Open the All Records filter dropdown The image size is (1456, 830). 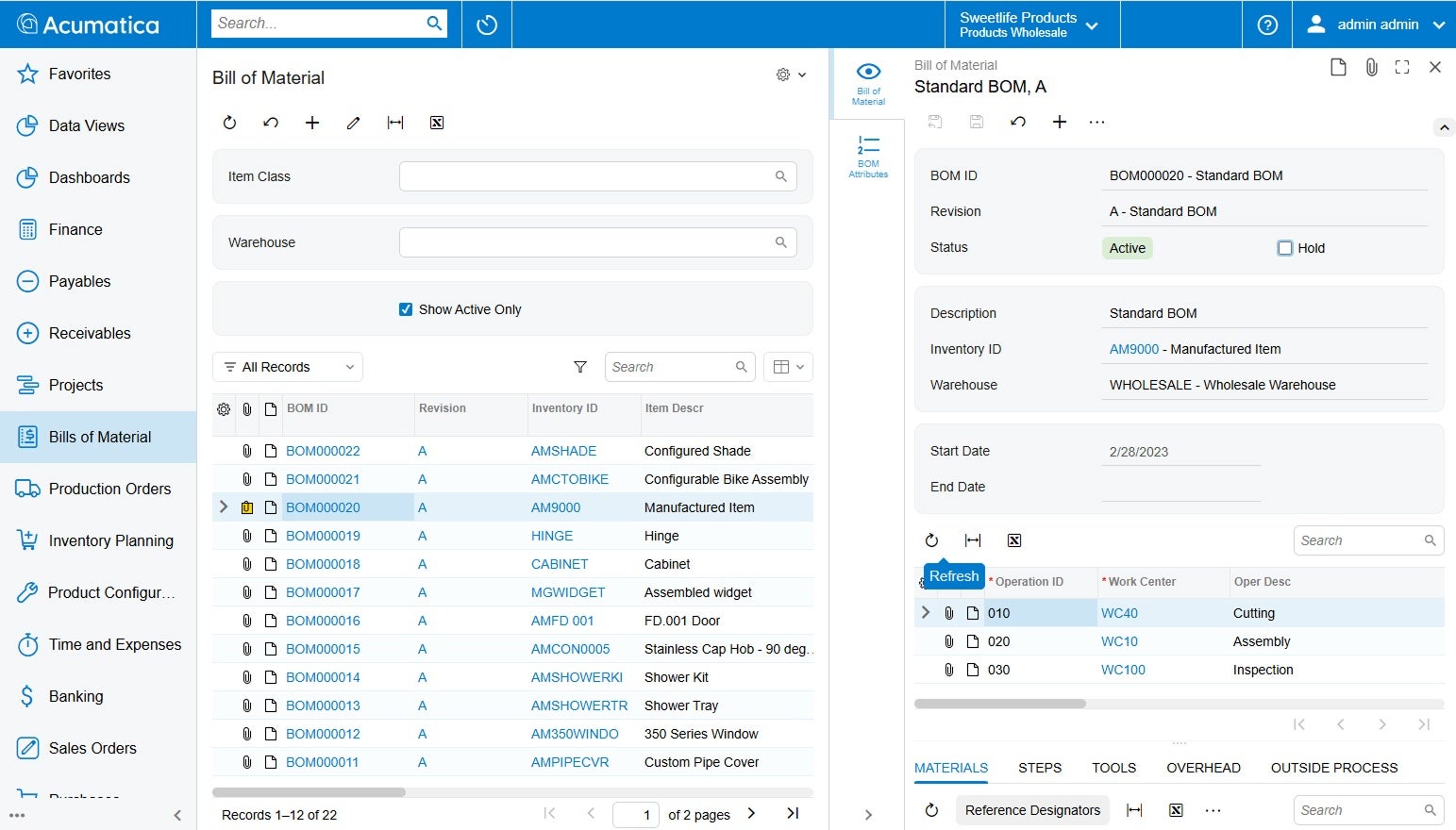[x=287, y=367]
